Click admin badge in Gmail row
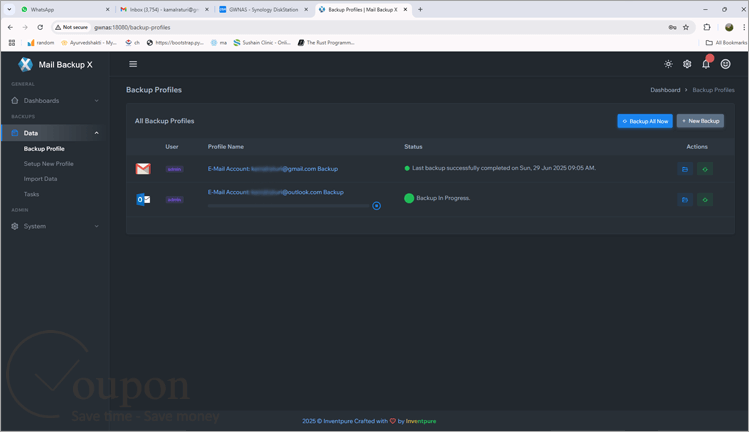 (x=174, y=169)
